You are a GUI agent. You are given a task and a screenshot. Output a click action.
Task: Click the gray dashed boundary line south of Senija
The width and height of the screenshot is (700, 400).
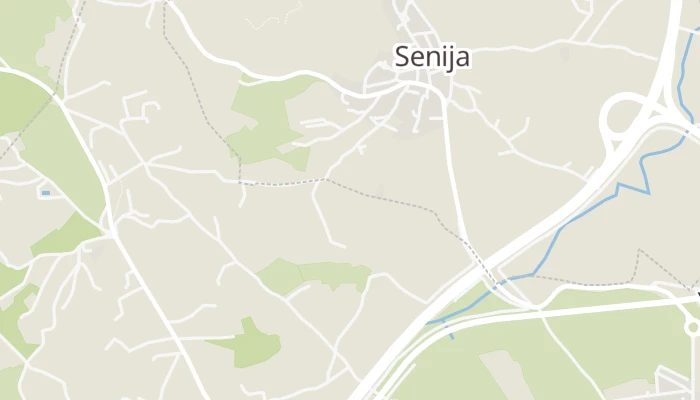[379, 196]
